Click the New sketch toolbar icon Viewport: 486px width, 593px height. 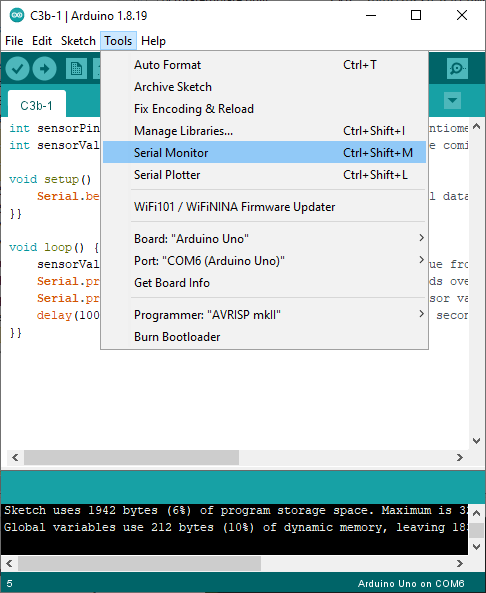pyautogui.click(x=76, y=68)
